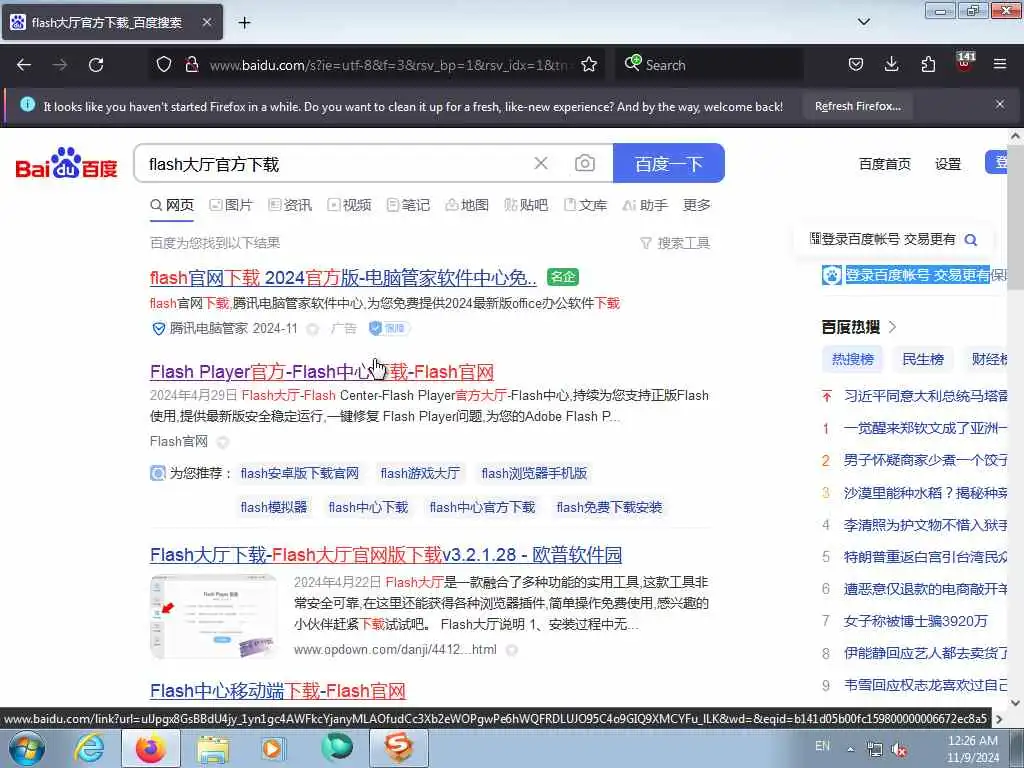Close the flash大厅官方下载 tab

tap(206, 23)
